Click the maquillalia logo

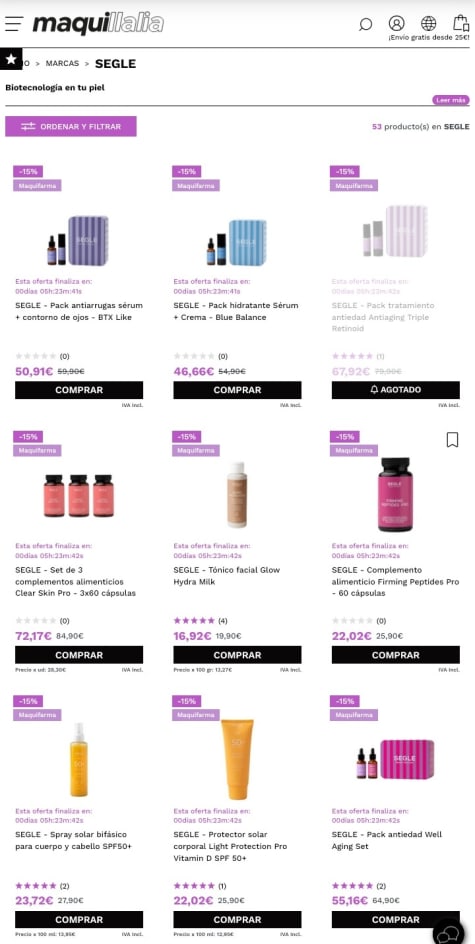click(x=98, y=24)
